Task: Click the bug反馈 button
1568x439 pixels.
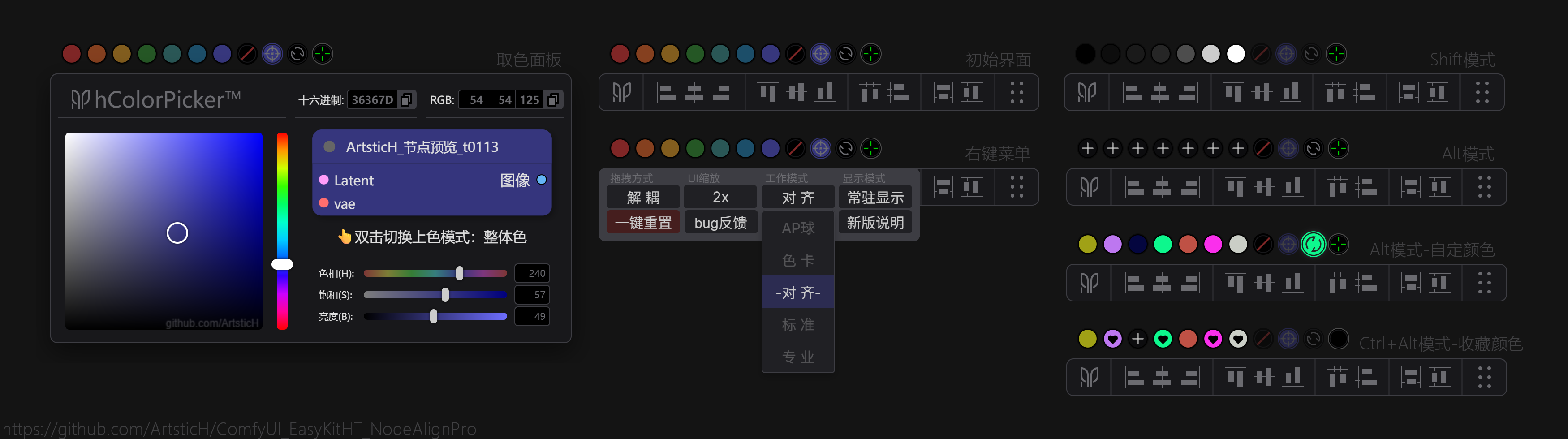Action: (x=720, y=222)
